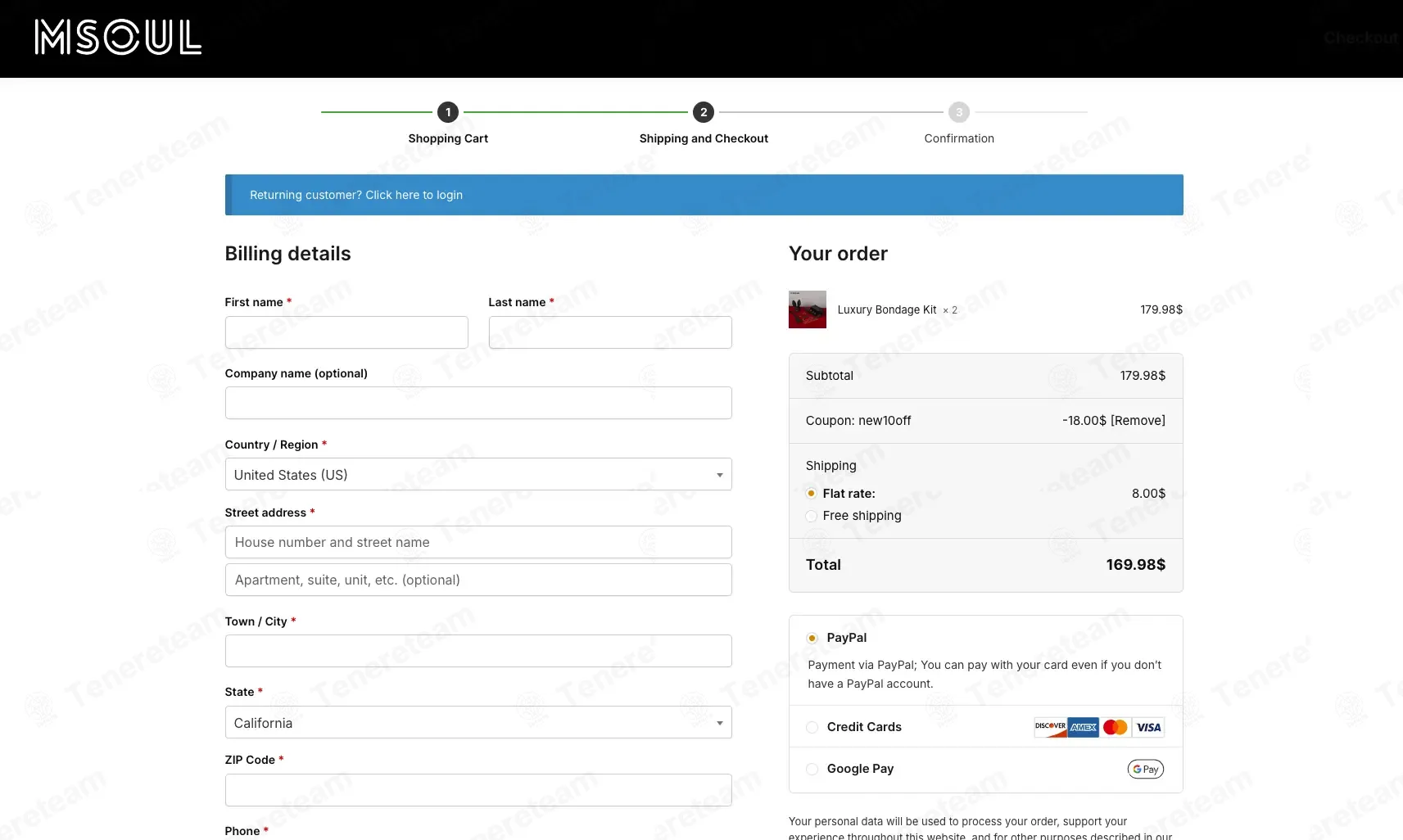Click the returning customer login link

tap(356, 195)
